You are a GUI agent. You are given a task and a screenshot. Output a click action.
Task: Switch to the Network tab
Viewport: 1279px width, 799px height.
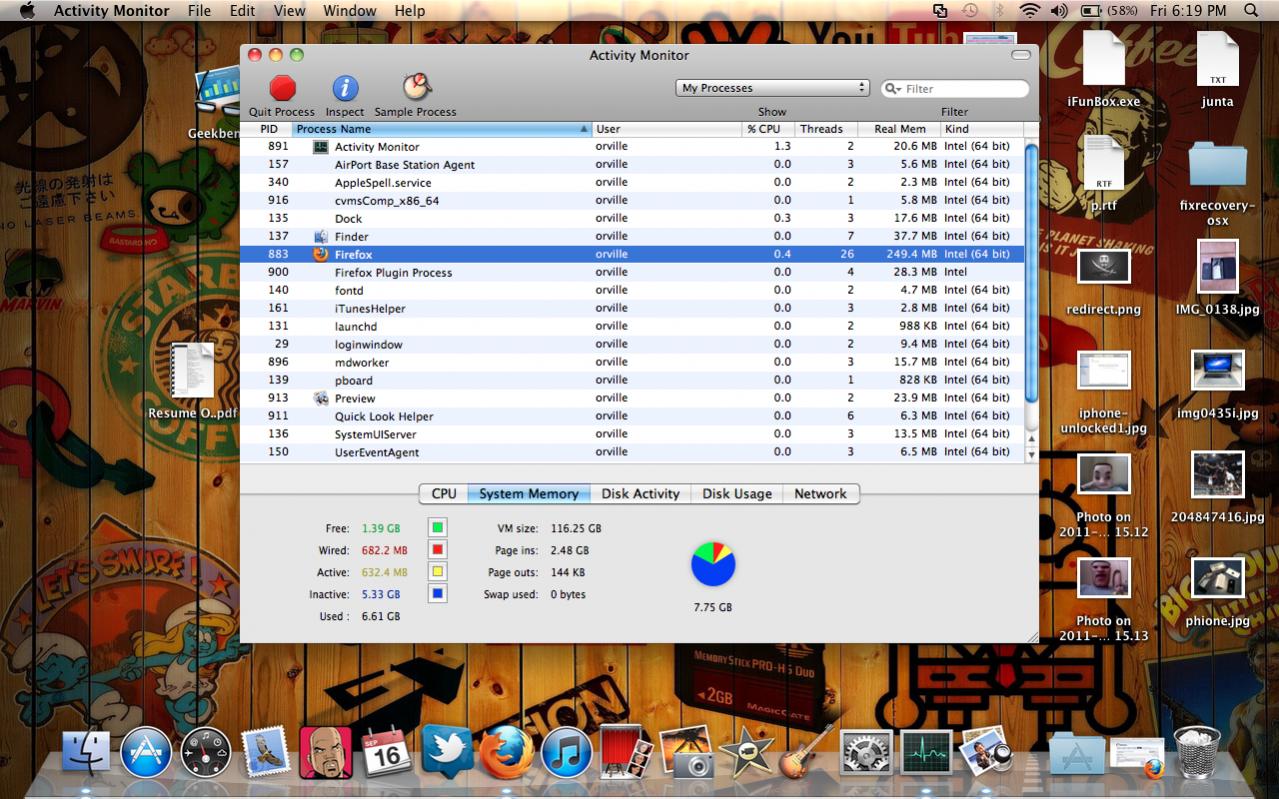coord(820,494)
